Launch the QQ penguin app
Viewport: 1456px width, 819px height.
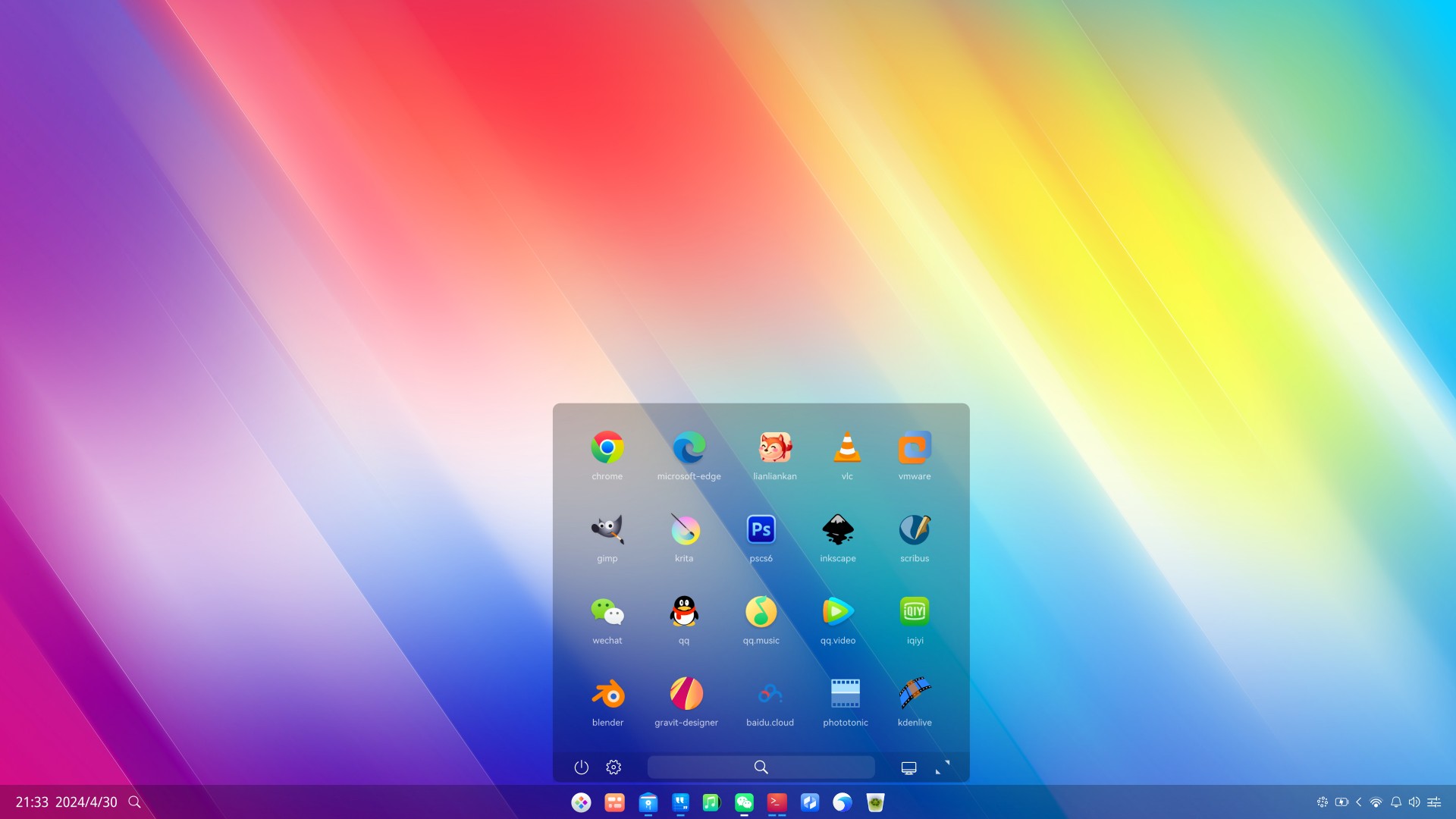click(x=684, y=611)
